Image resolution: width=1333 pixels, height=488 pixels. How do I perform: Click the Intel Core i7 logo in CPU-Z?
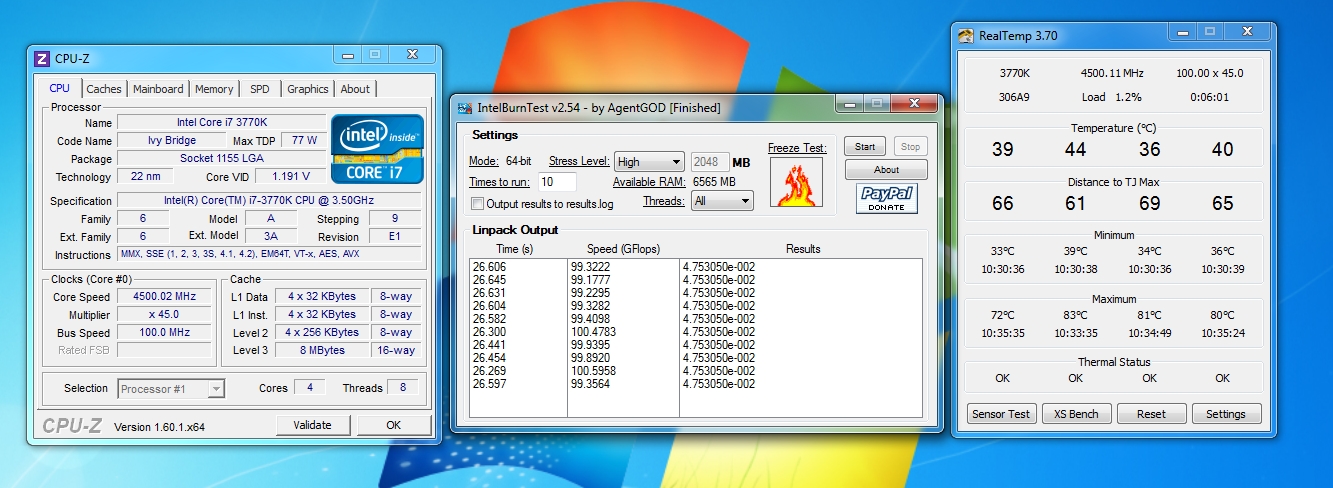[x=377, y=149]
